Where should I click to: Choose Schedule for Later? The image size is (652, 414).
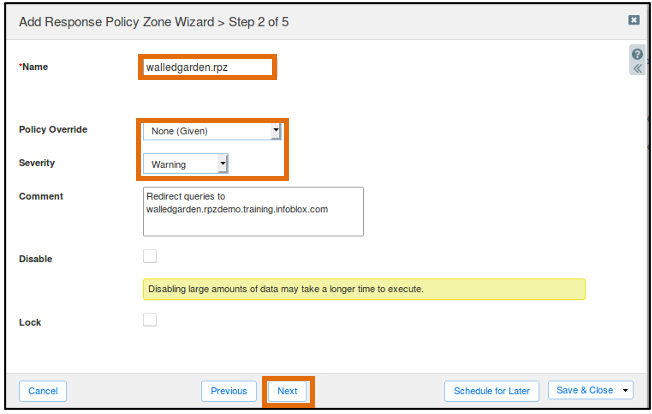pyautogui.click(x=491, y=391)
